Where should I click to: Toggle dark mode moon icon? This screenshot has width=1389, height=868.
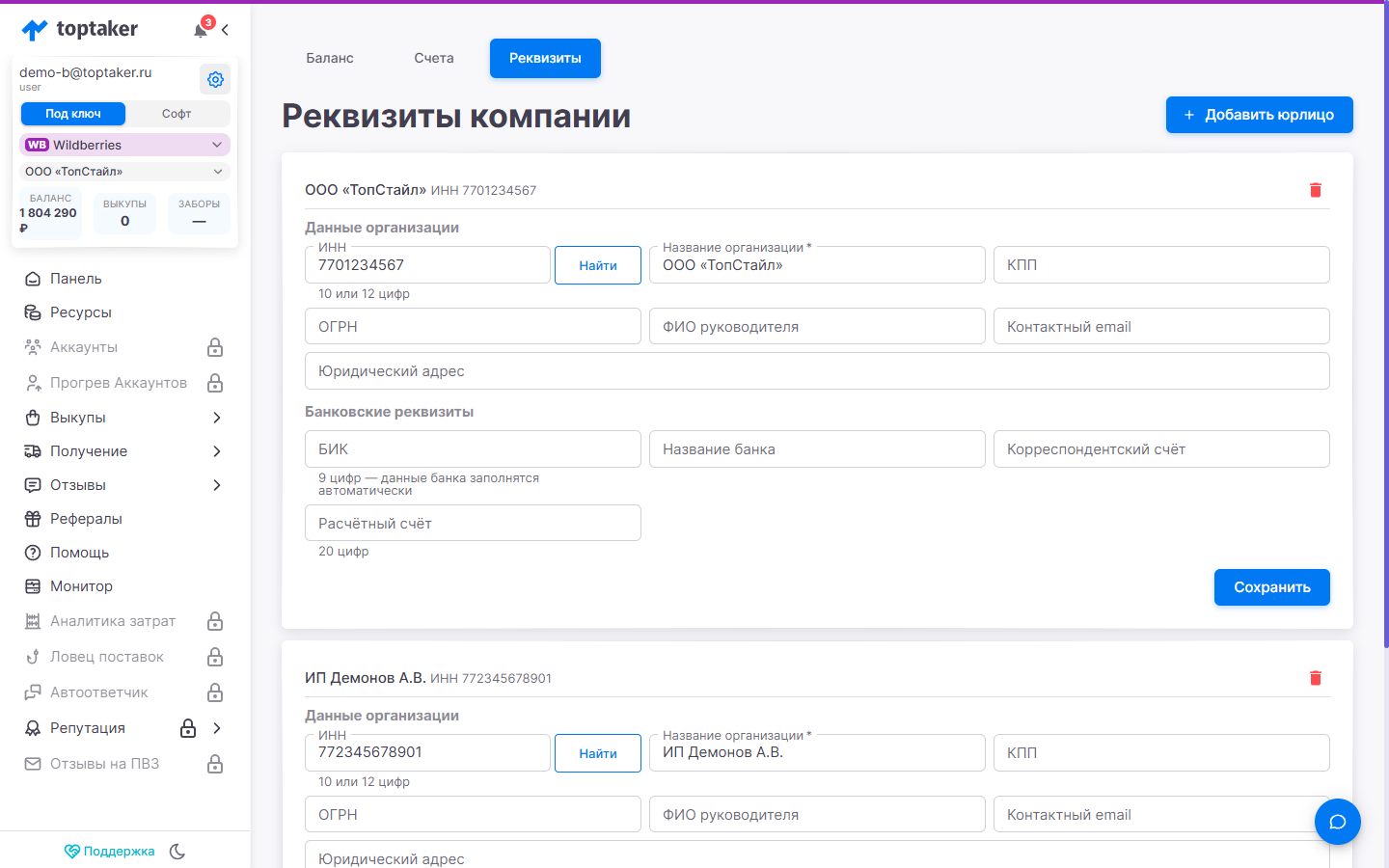pos(177,852)
